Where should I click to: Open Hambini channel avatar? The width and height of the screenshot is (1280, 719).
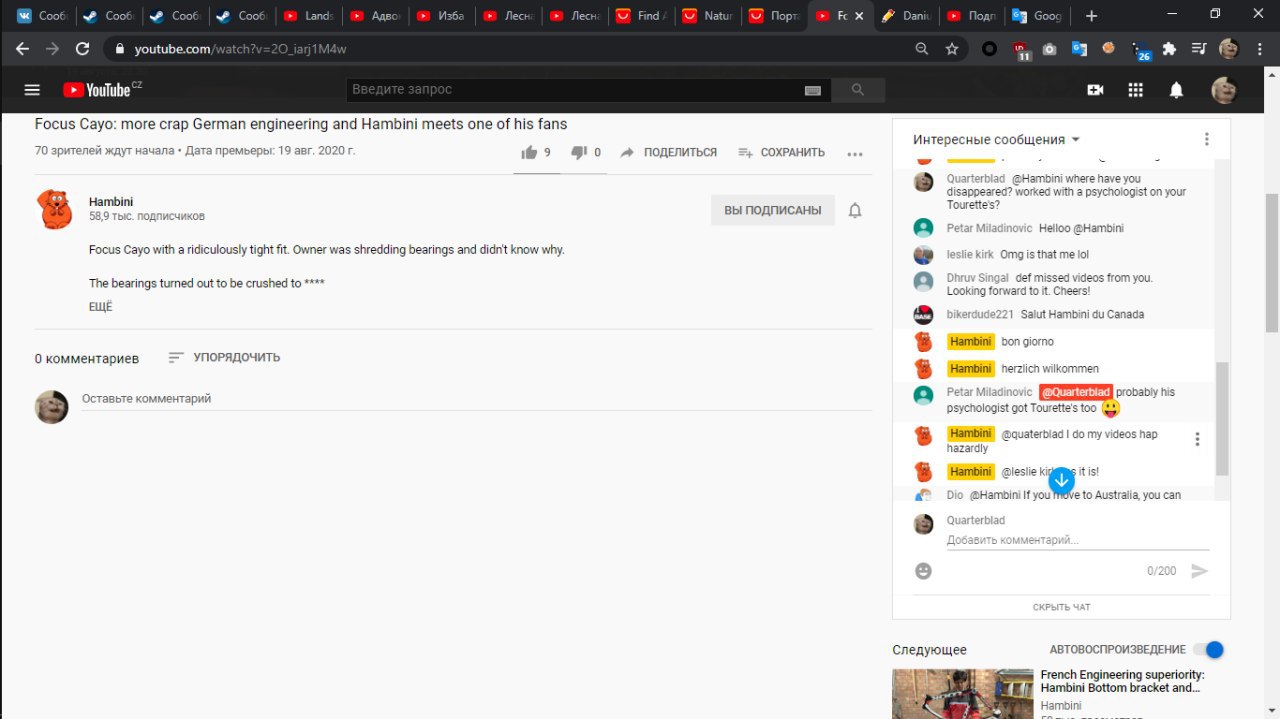55,209
